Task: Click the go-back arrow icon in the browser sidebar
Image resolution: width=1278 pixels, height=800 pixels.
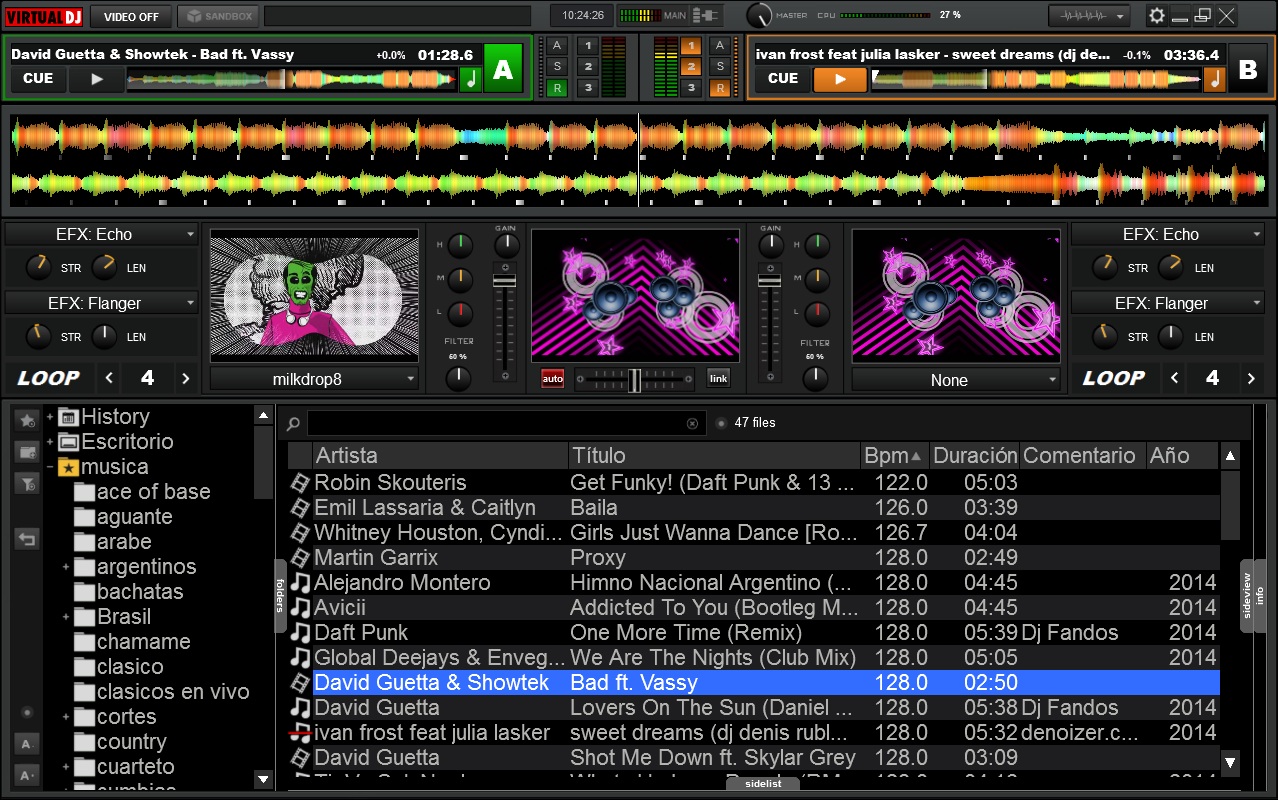Action: pos(27,539)
